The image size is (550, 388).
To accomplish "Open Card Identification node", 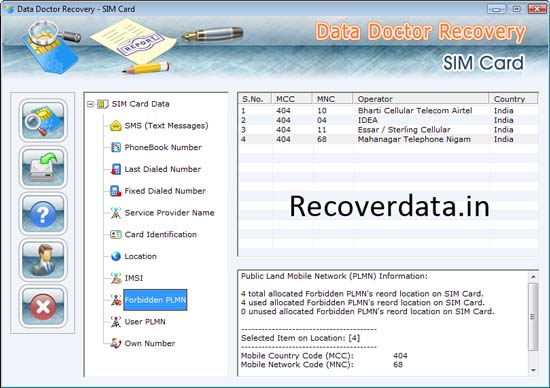I will [161, 234].
